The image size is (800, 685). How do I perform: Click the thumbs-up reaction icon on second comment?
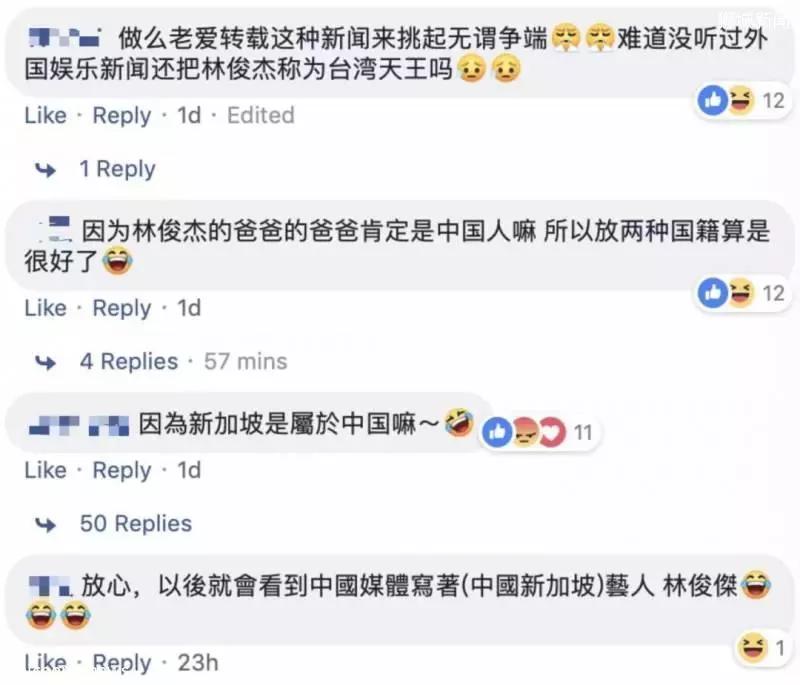point(712,293)
